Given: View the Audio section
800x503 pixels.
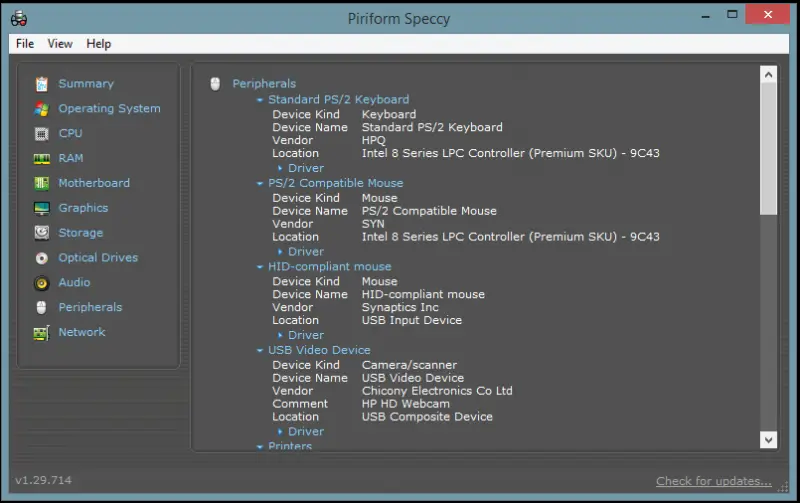Looking at the screenshot, I should click(74, 282).
